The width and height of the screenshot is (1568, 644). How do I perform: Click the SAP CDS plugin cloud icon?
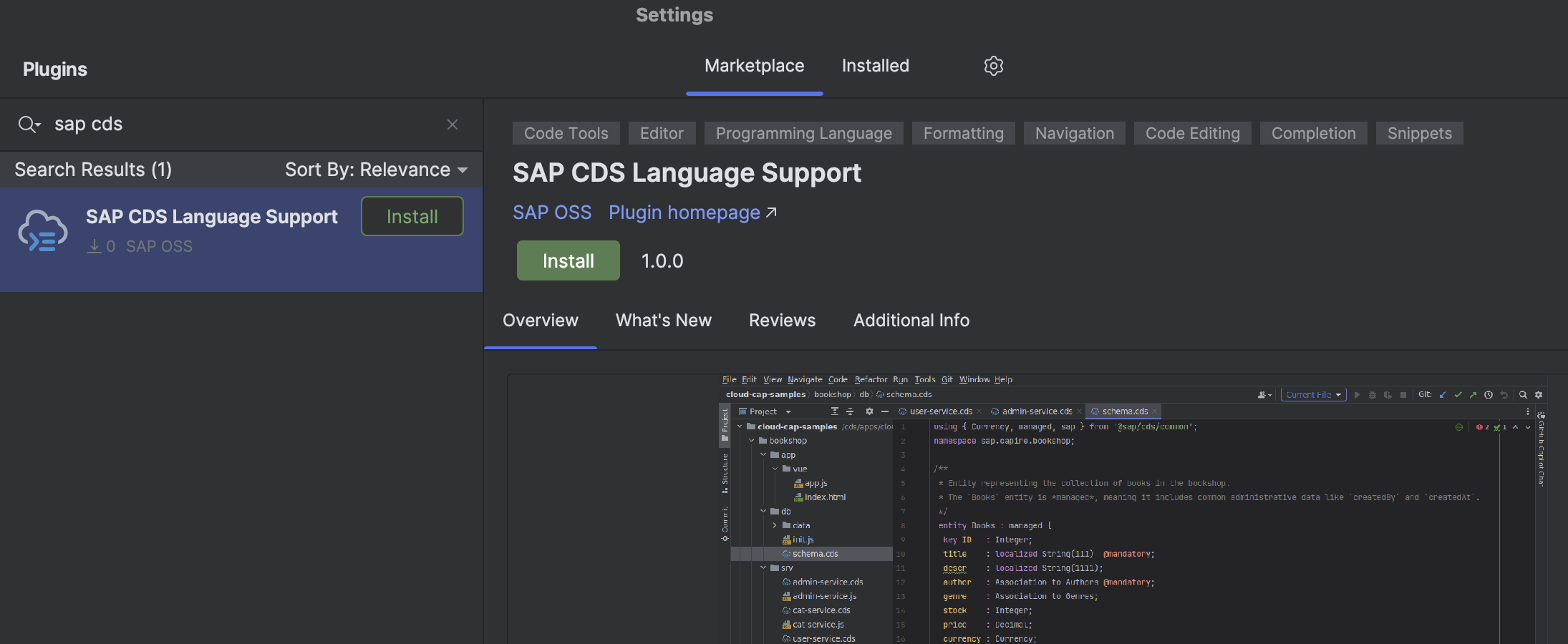point(43,230)
